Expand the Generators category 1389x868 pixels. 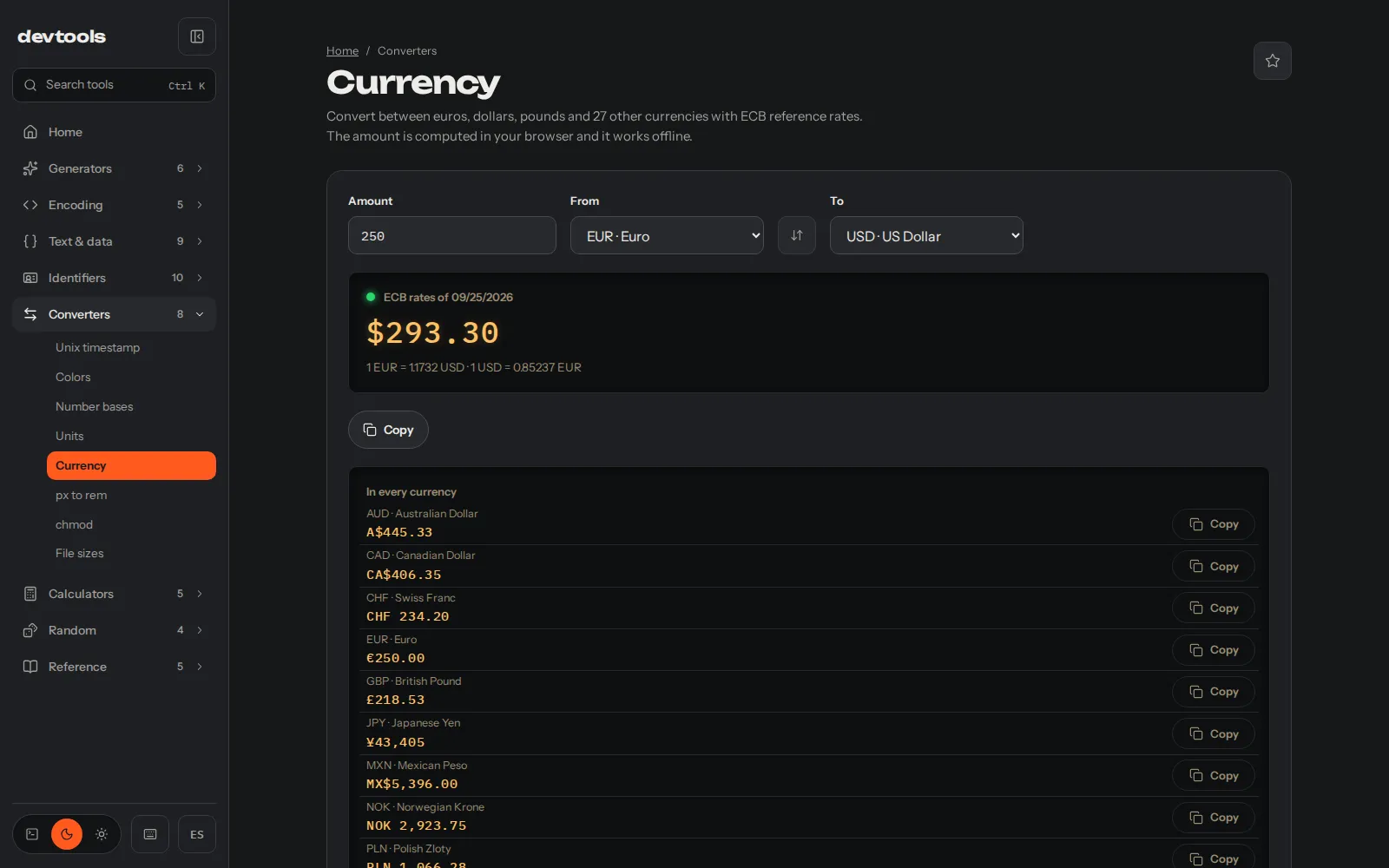click(114, 168)
